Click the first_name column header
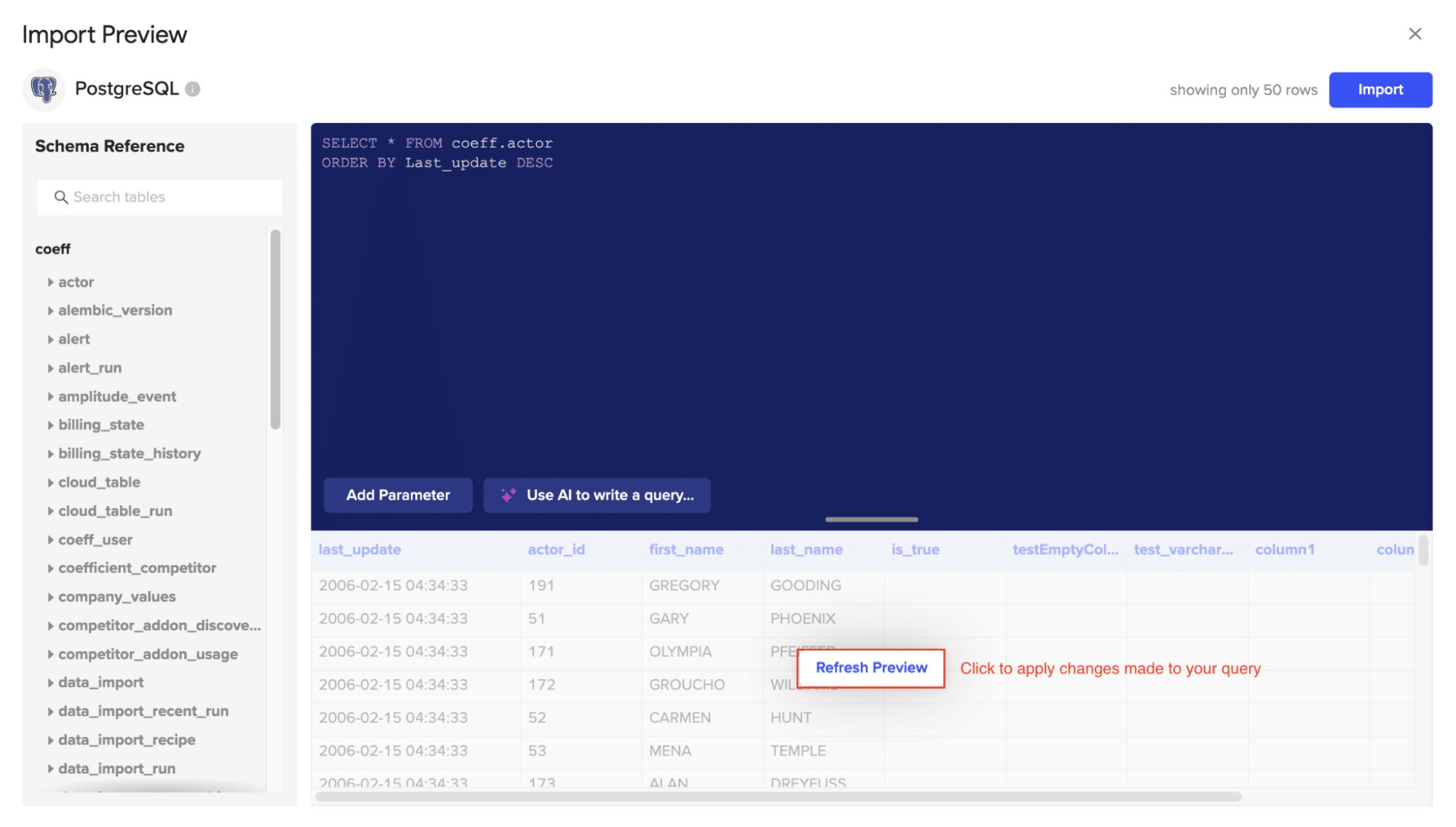The width and height of the screenshot is (1456, 827). point(686,550)
